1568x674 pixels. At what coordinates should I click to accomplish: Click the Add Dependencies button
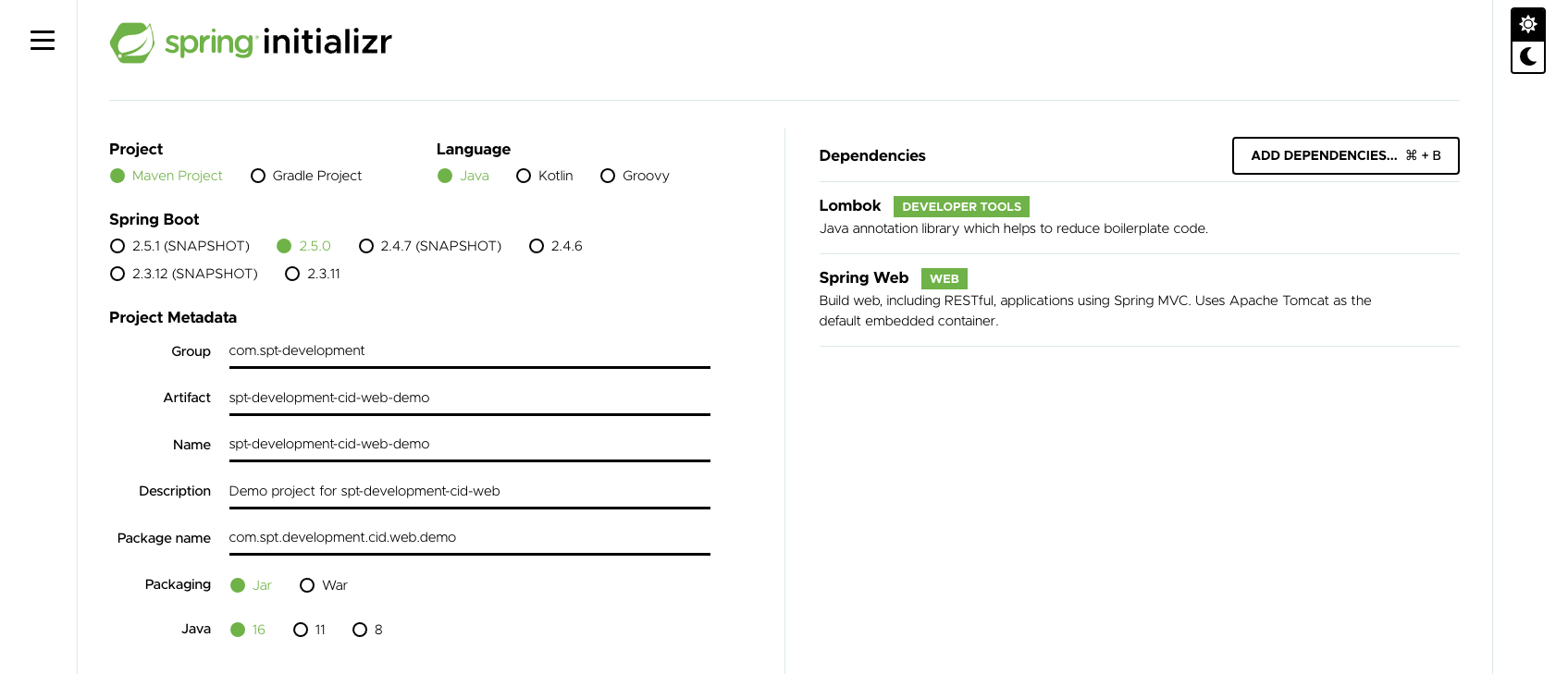(1345, 155)
